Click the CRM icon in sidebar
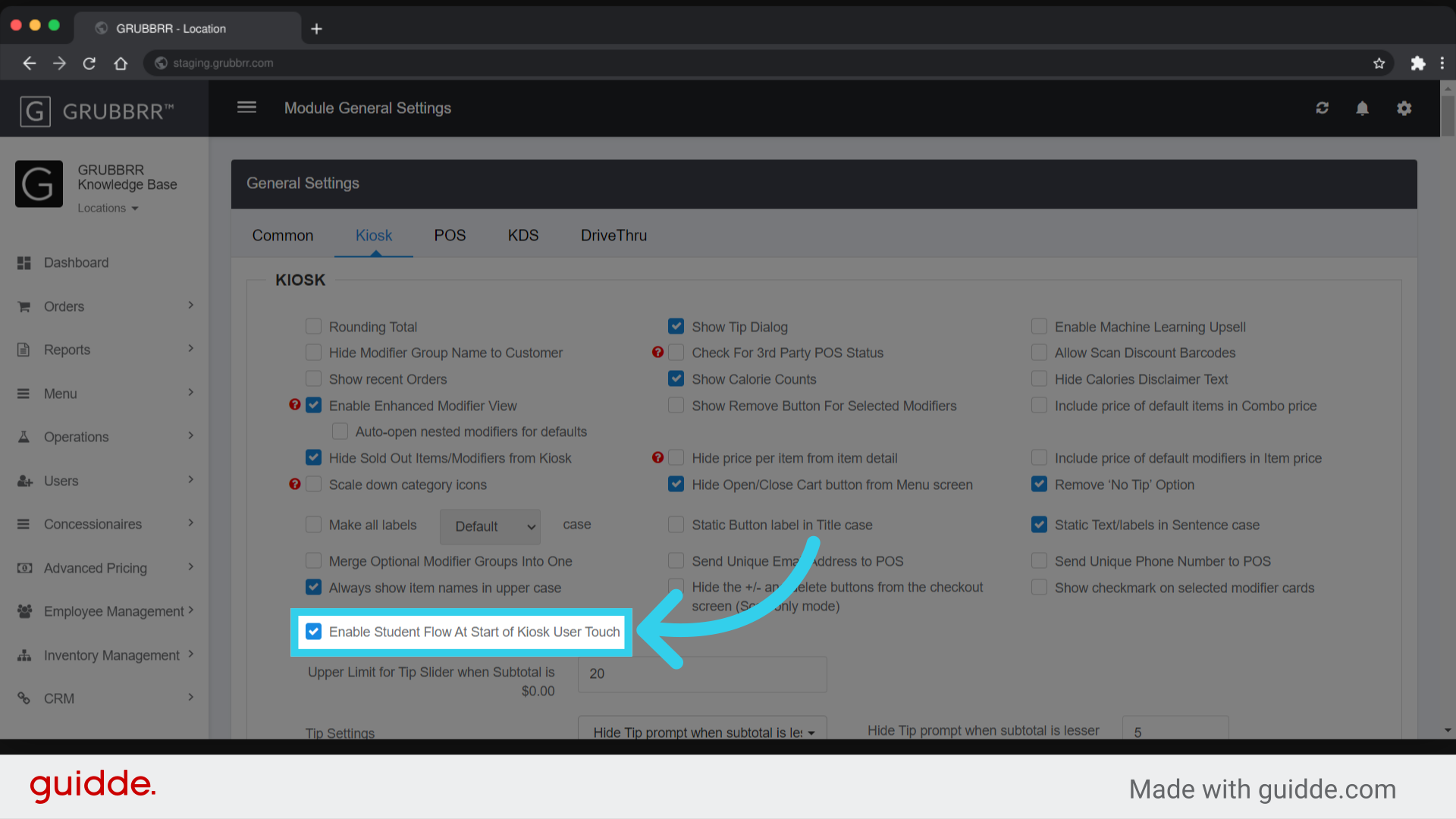This screenshot has height=819, width=1456. point(24,698)
